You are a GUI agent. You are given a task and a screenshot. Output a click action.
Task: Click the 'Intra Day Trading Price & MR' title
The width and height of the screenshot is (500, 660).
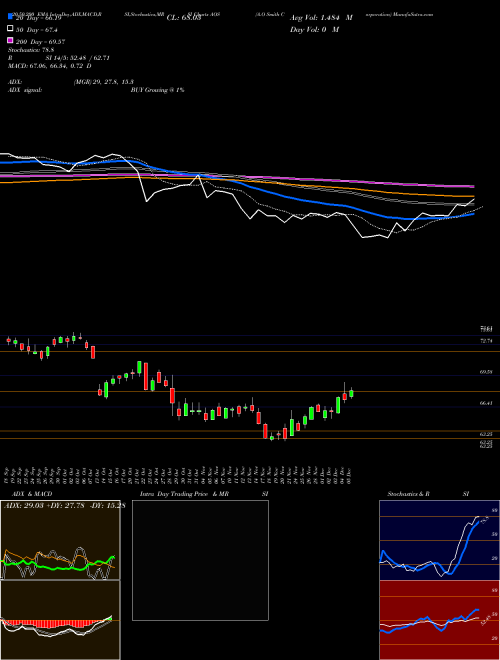(184, 494)
